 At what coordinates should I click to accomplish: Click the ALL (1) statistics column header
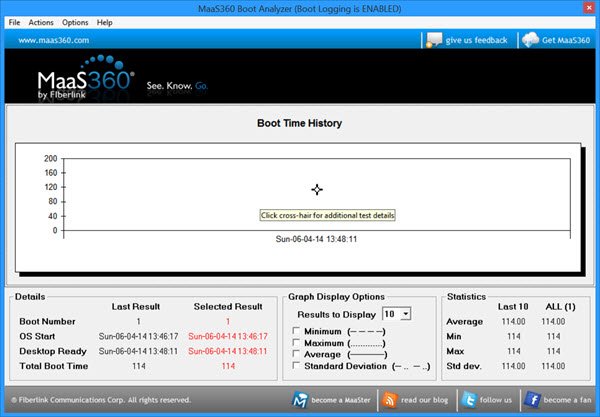560,307
